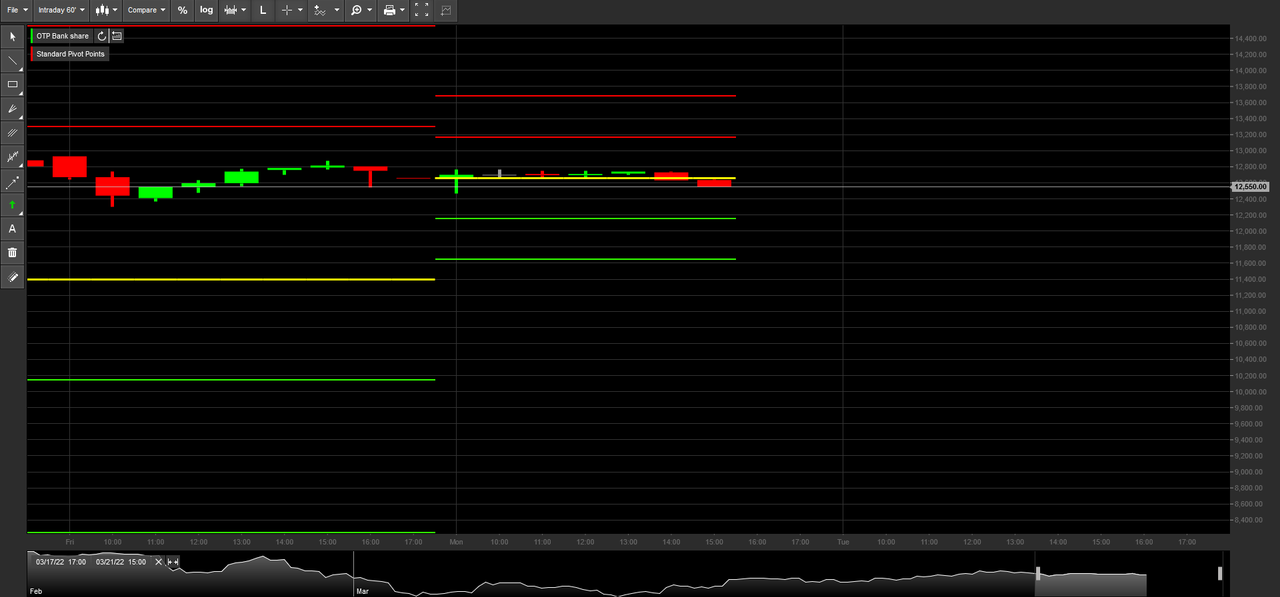Screen dimensions: 1280x597
Task: Click the Standard Pivot Points legend label
Action: coord(70,54)
